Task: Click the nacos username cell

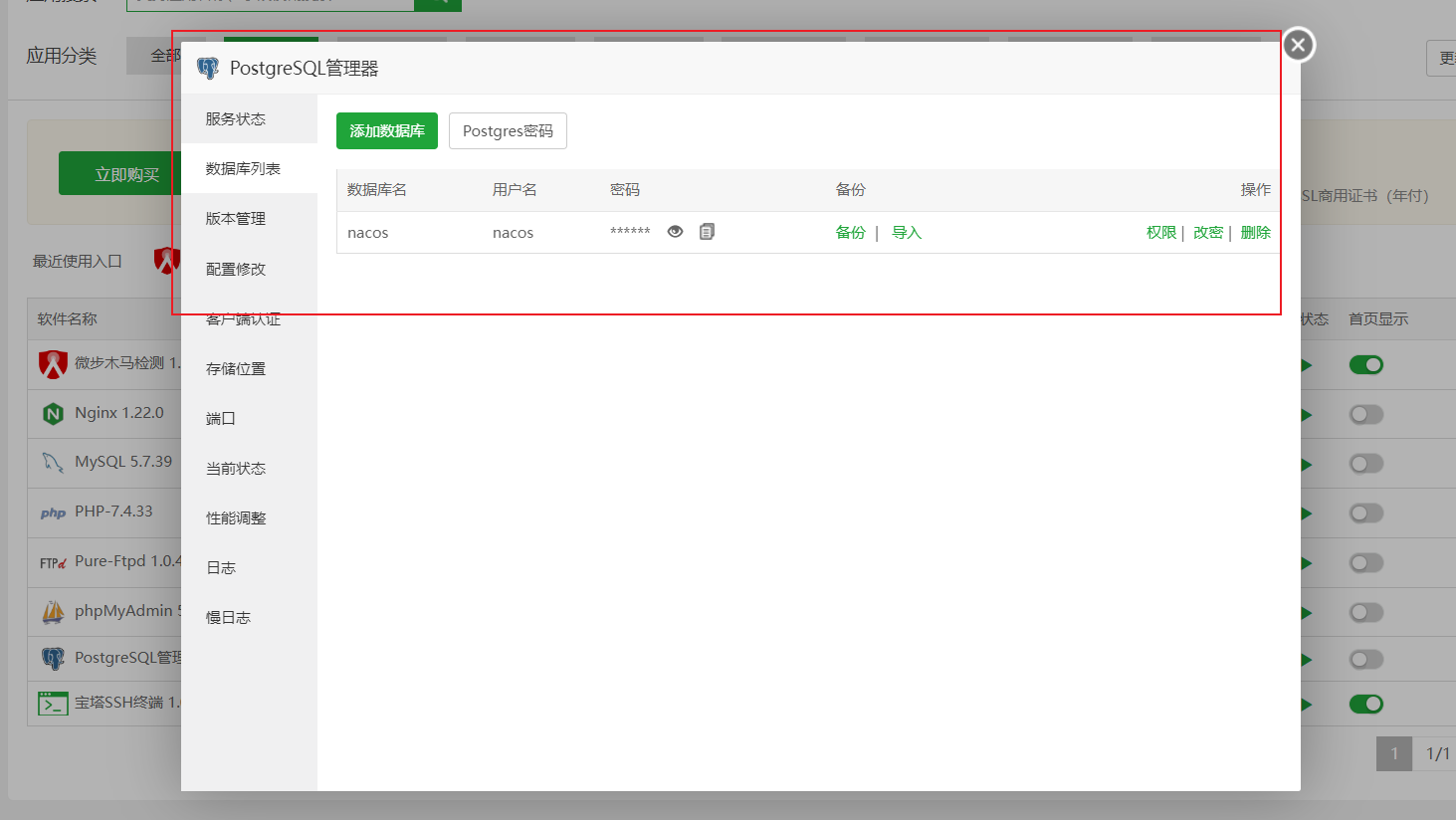Action: (514, 233)
